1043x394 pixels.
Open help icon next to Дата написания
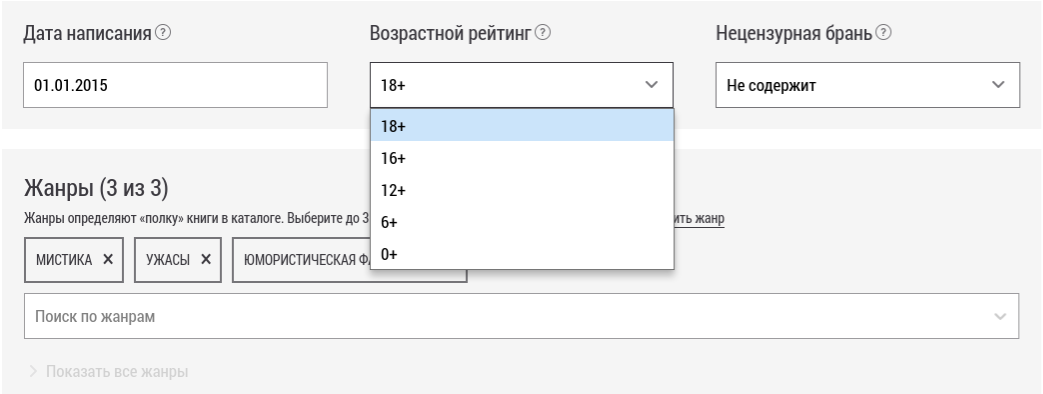point(163,32)
